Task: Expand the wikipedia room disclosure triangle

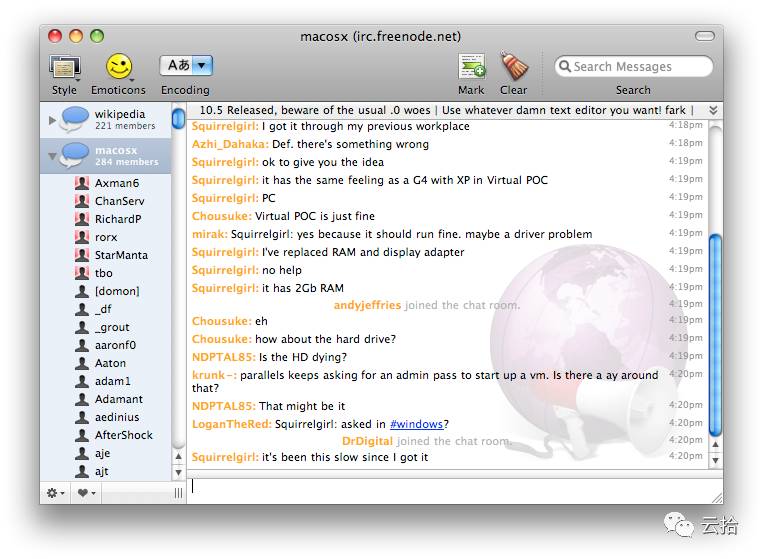Action: (52, 120)
